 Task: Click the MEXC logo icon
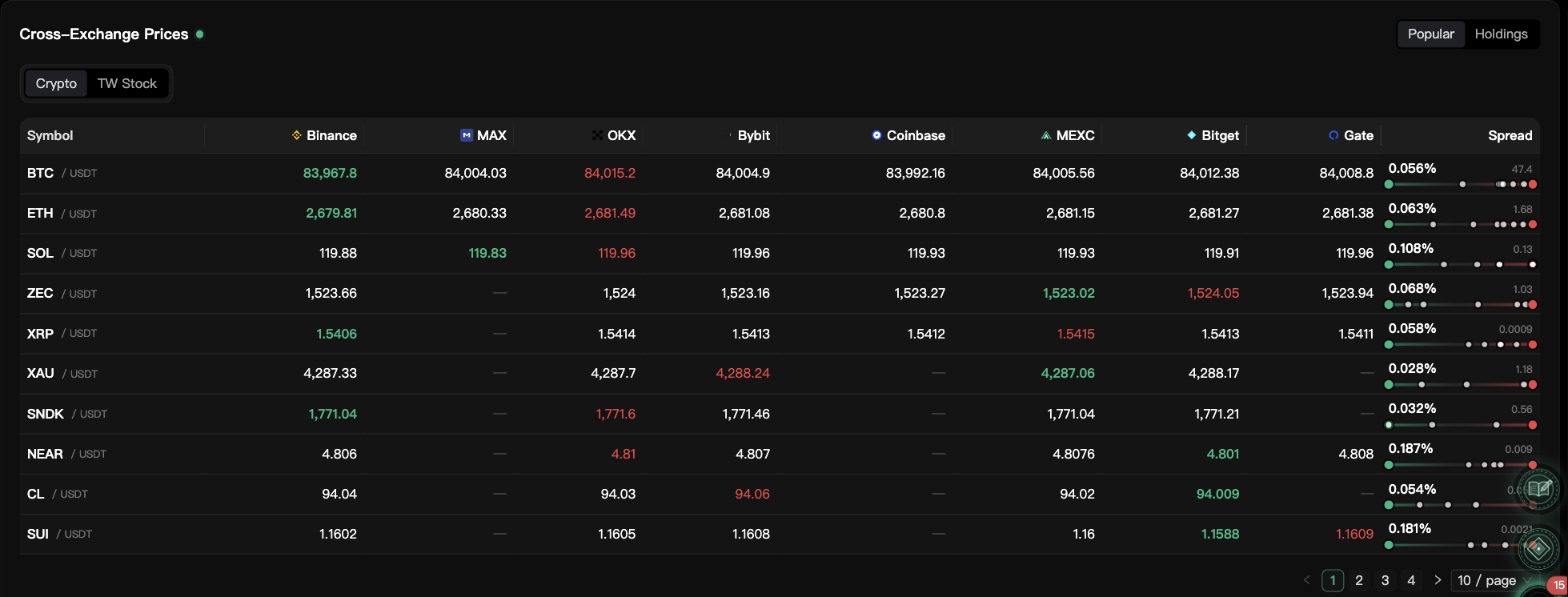[1046, 135]
